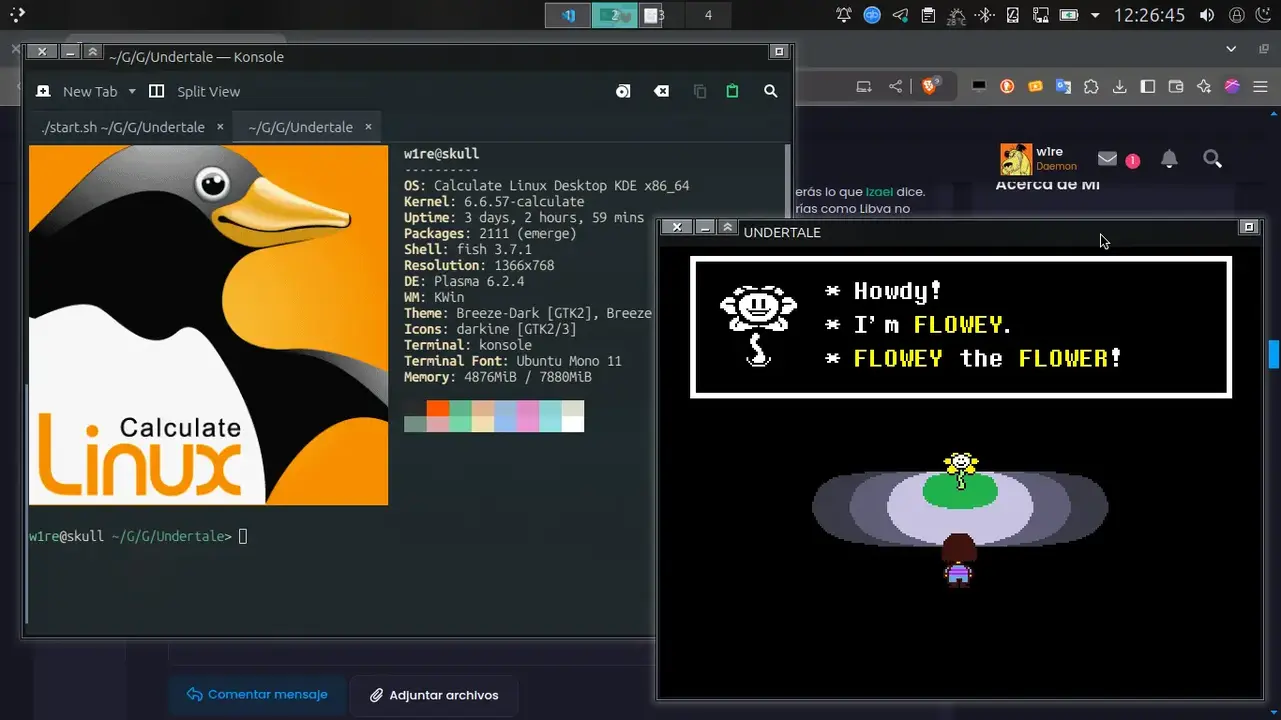This screenshot has height=720, width=1281.
Task: Click the Izael link in forum text
Action: tap(879, 192)
